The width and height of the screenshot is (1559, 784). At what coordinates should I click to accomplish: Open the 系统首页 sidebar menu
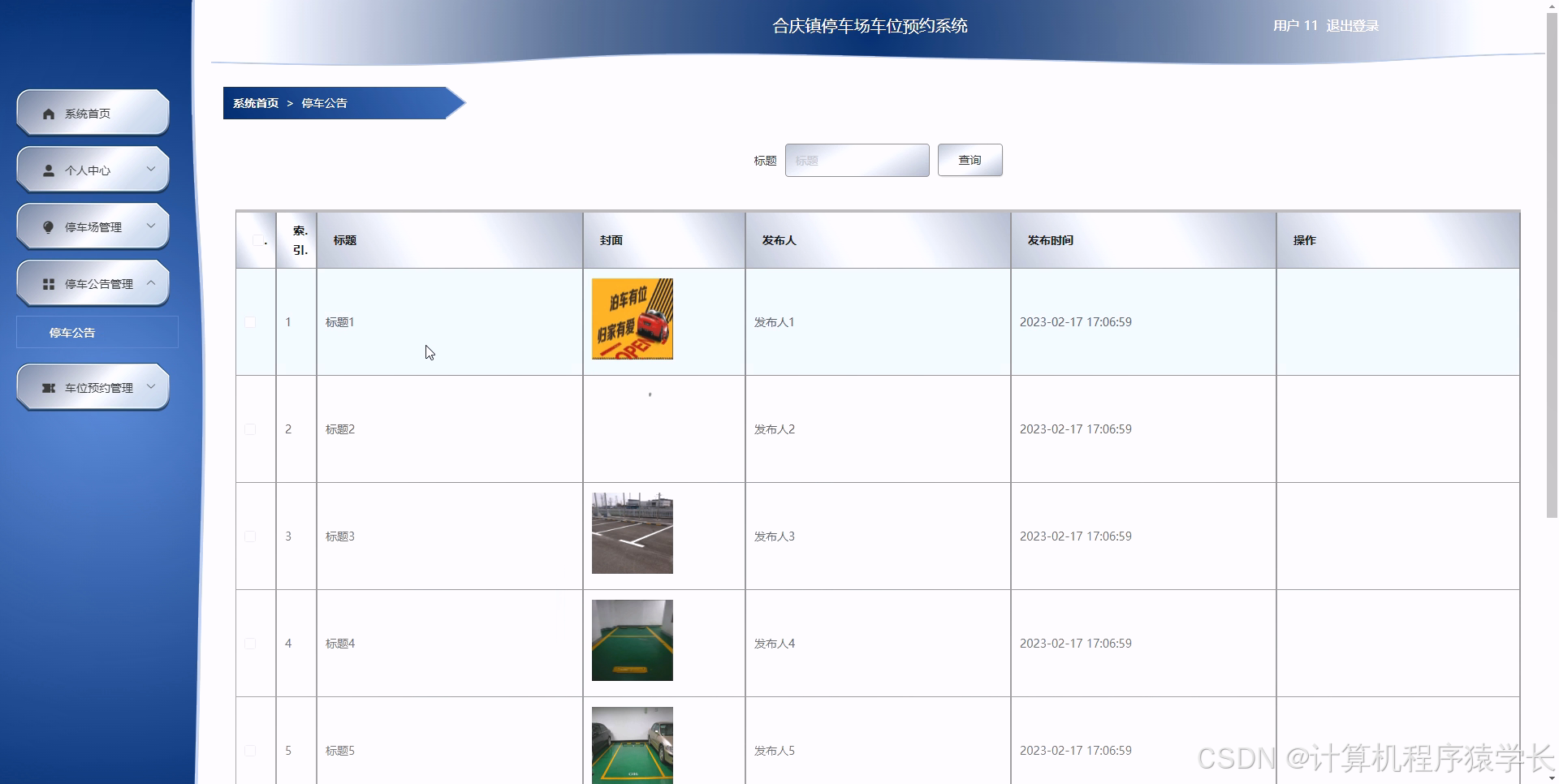click(x=93, y=113)
